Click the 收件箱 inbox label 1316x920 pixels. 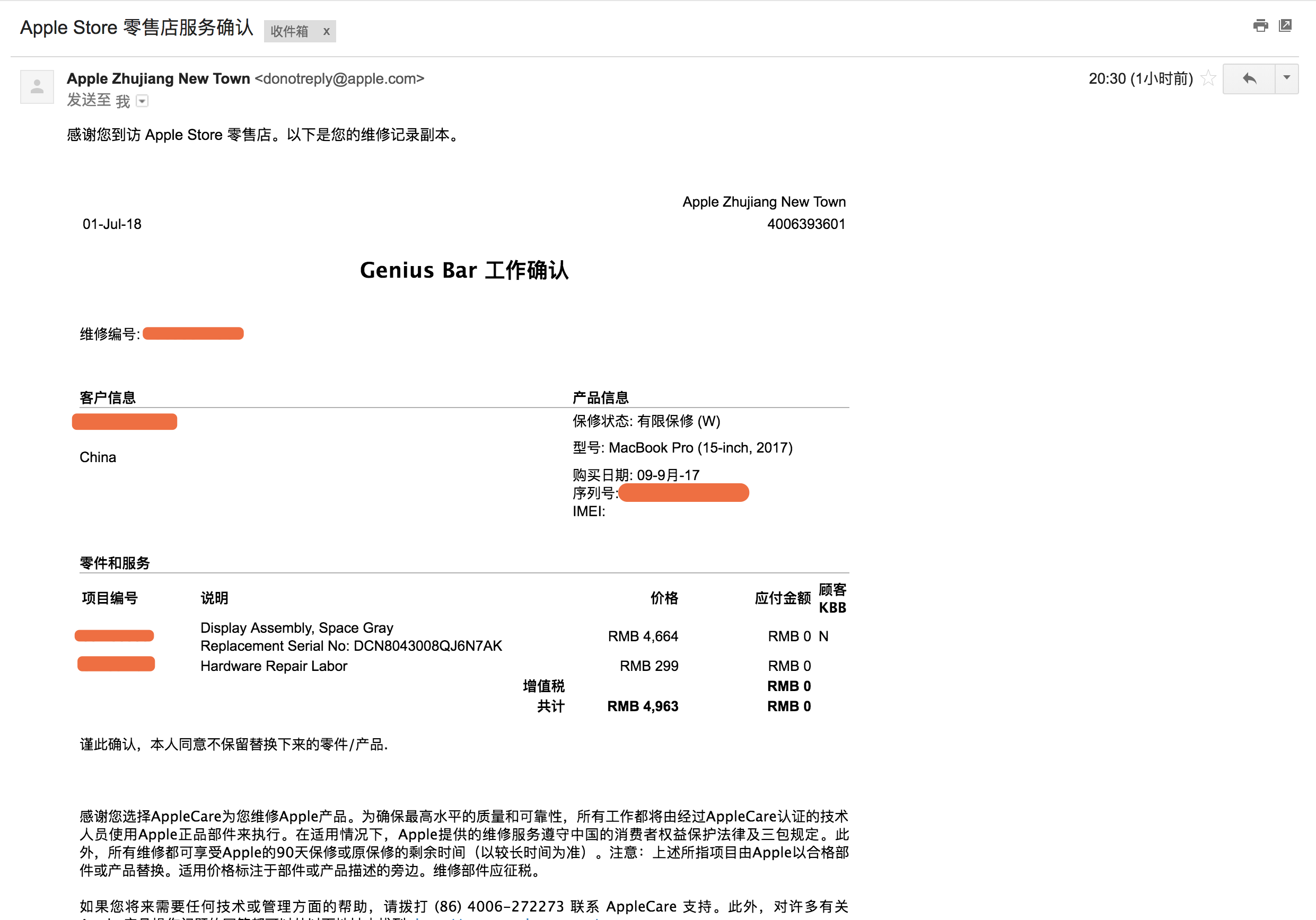pyautogui.click(x=289, y=31)
